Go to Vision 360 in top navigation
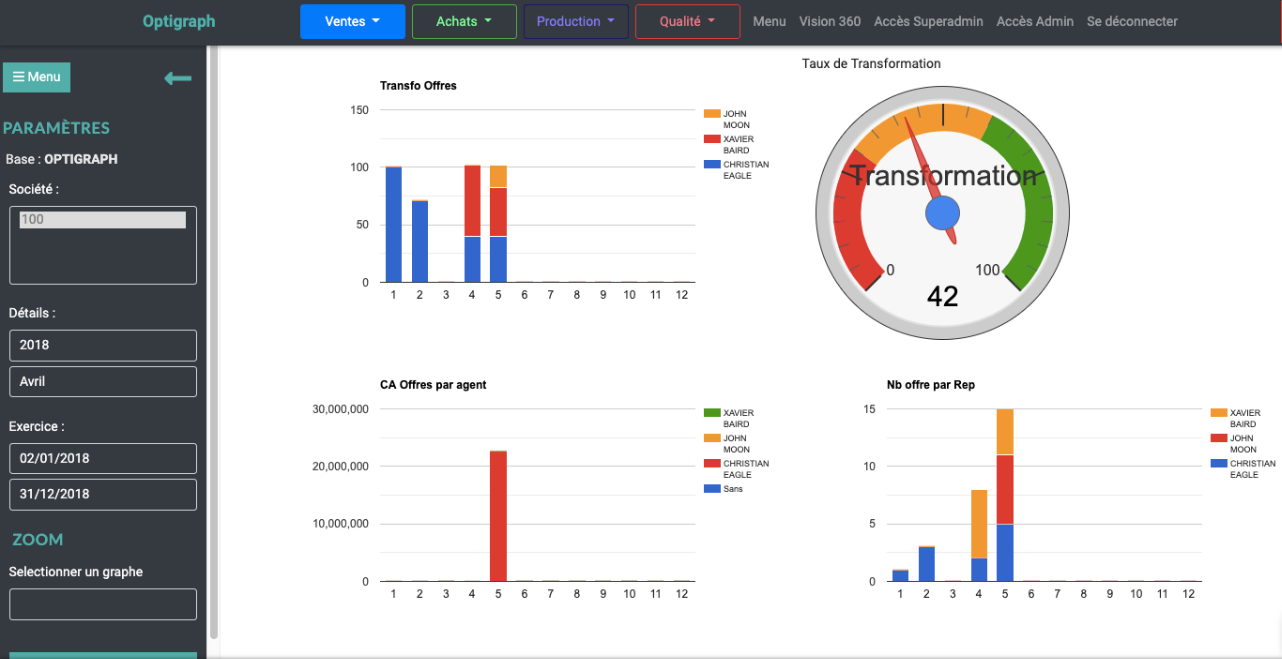 [829, 21]
